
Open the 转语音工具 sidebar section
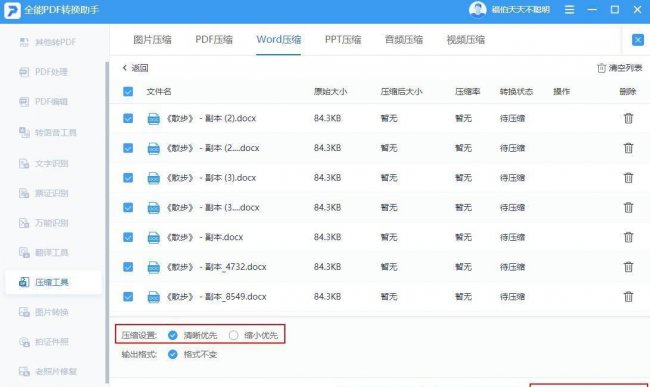tap(48, 132)
